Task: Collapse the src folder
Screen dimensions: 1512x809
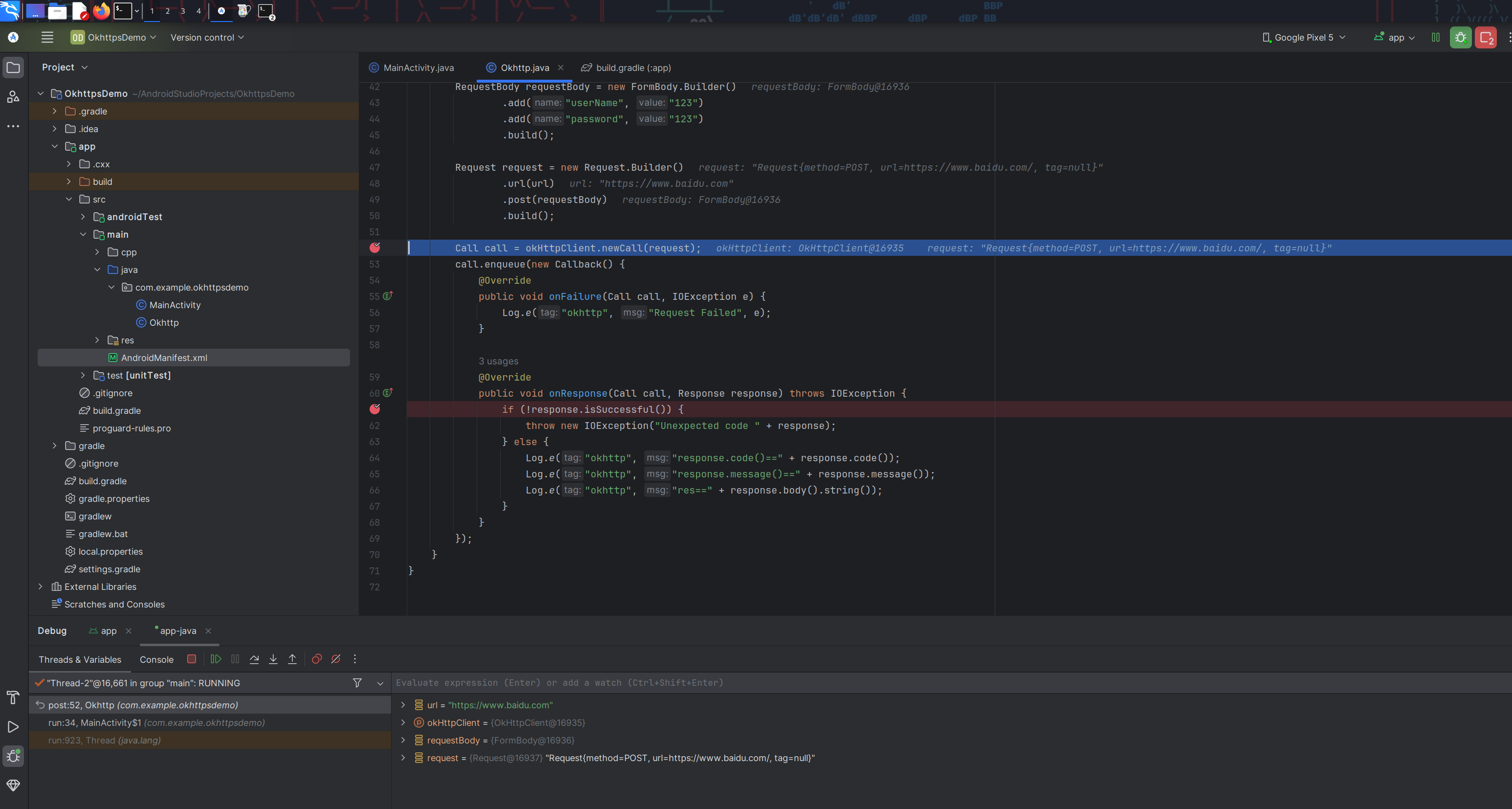Action: [x=68, y=199]
